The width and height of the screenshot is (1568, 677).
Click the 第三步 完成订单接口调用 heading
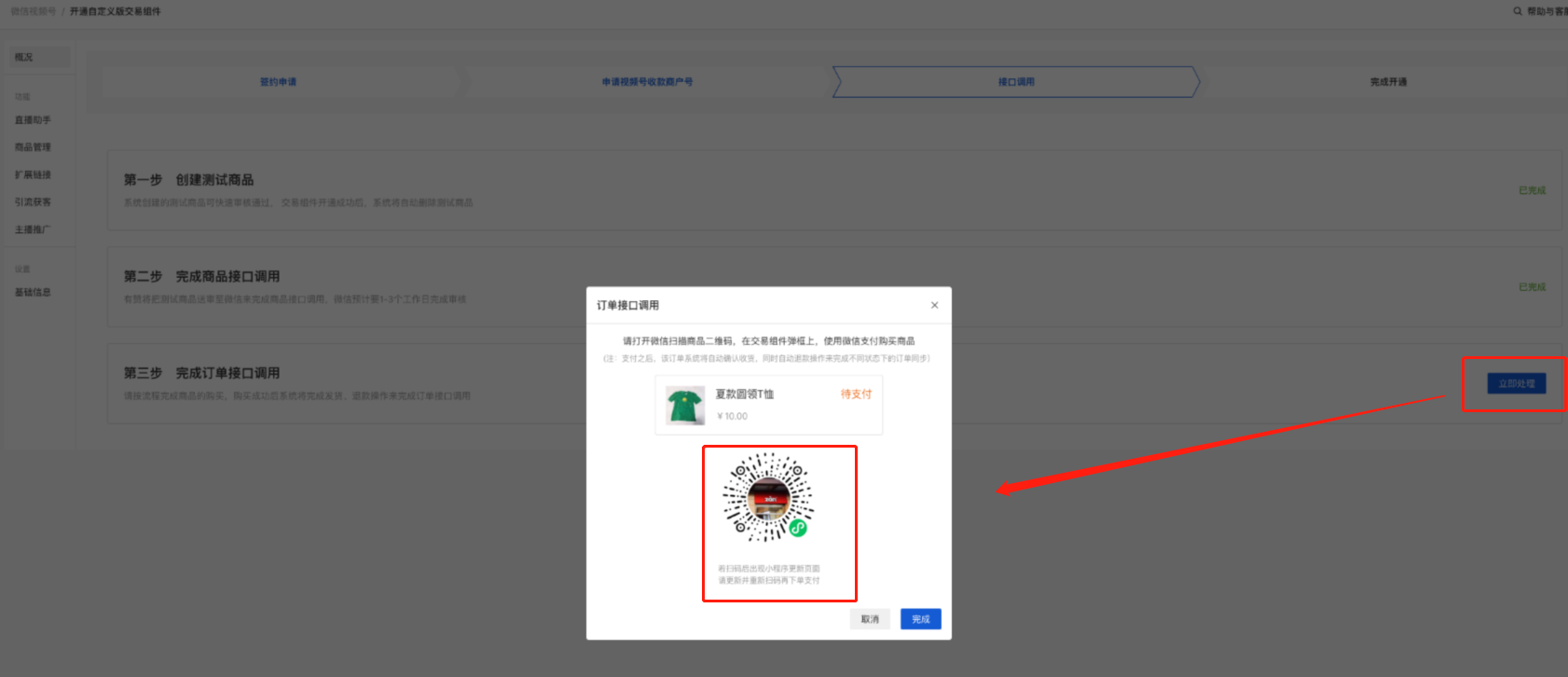[202, 373]
